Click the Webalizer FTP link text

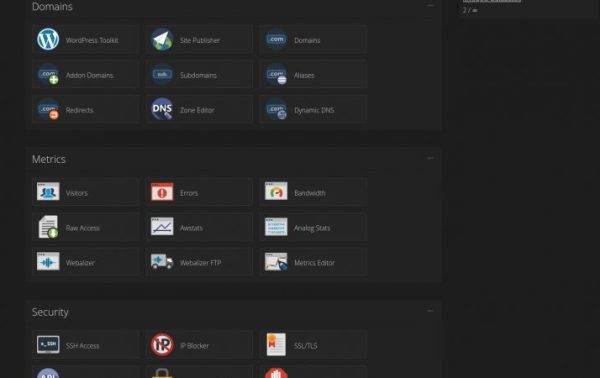point(201,263)
